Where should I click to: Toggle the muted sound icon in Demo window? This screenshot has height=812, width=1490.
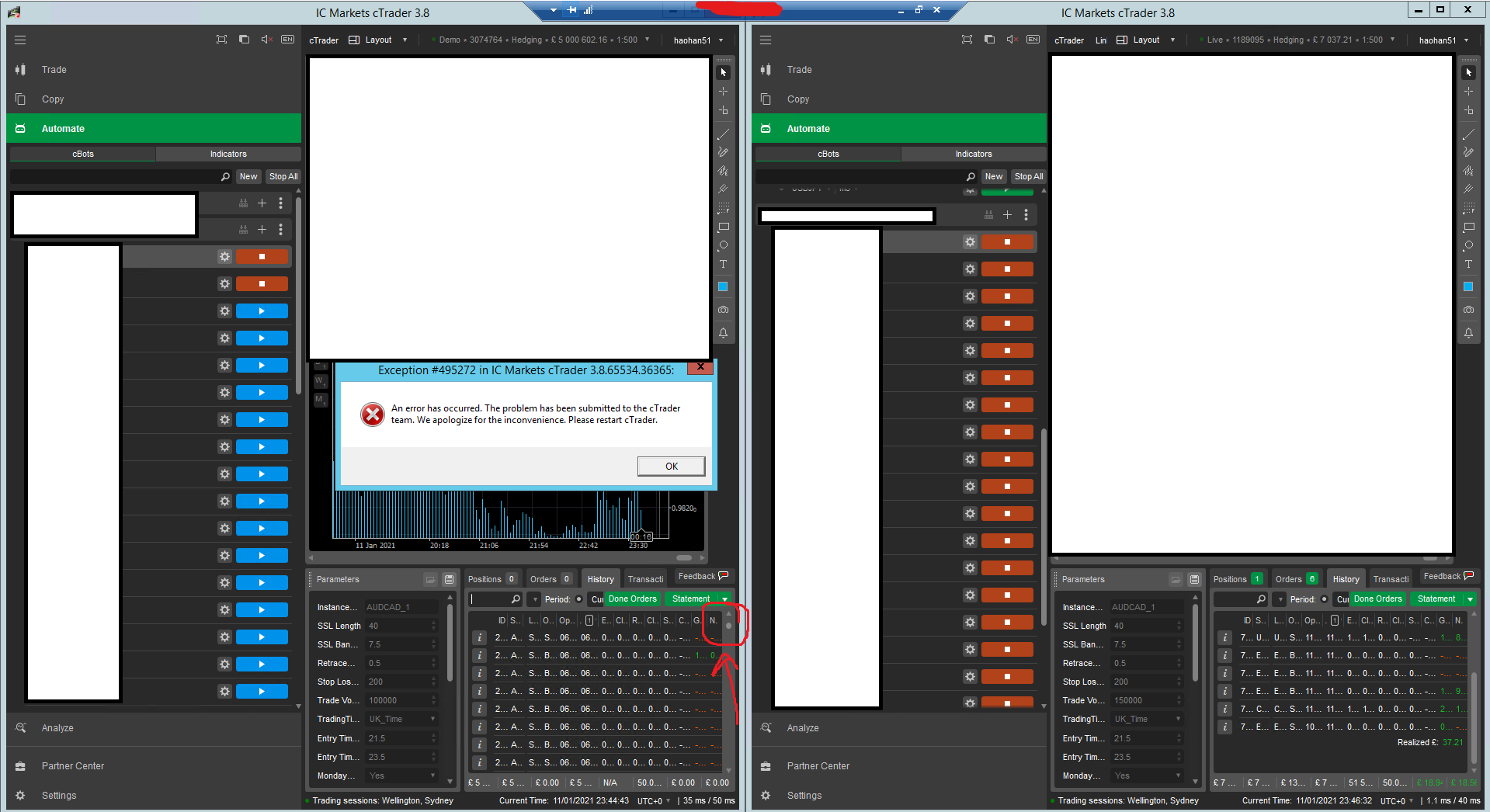[x=266, y=40]
